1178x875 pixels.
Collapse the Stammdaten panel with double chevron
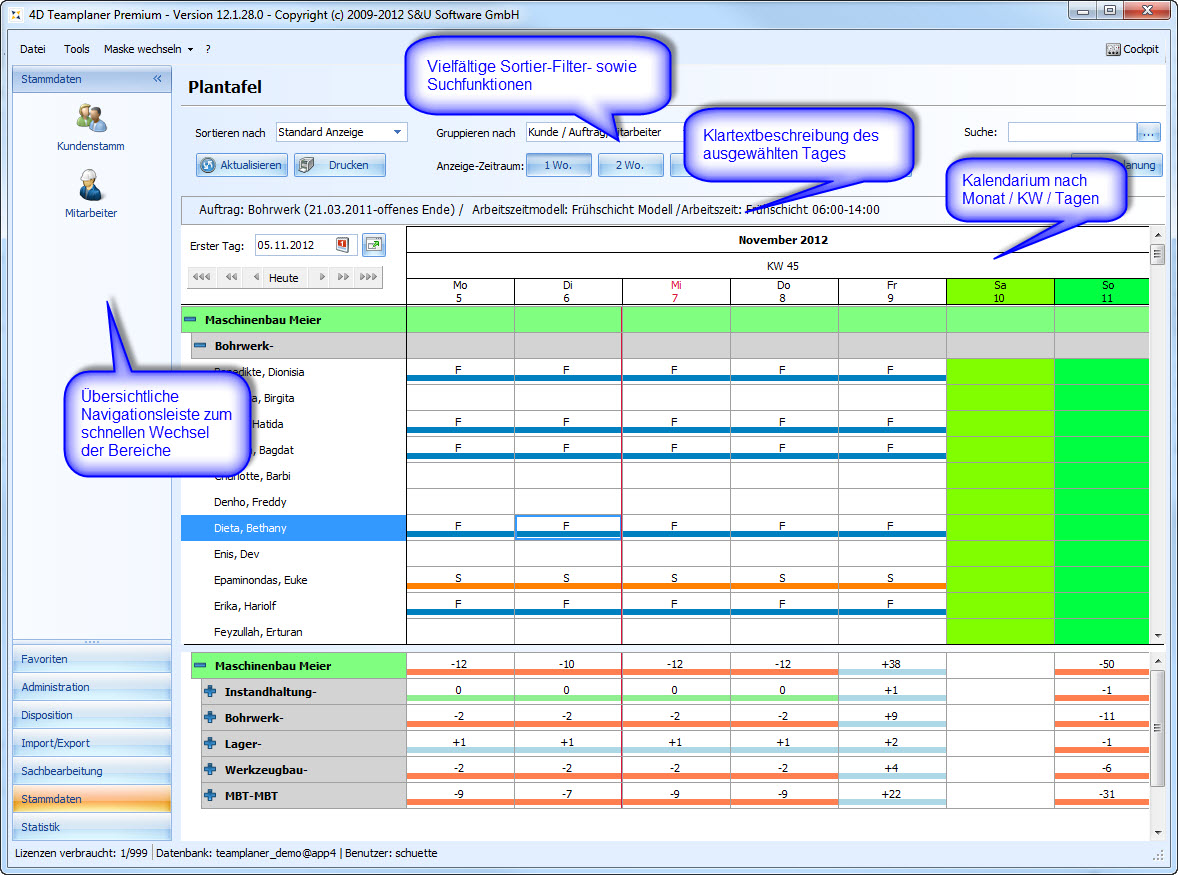tap(157, 79)
